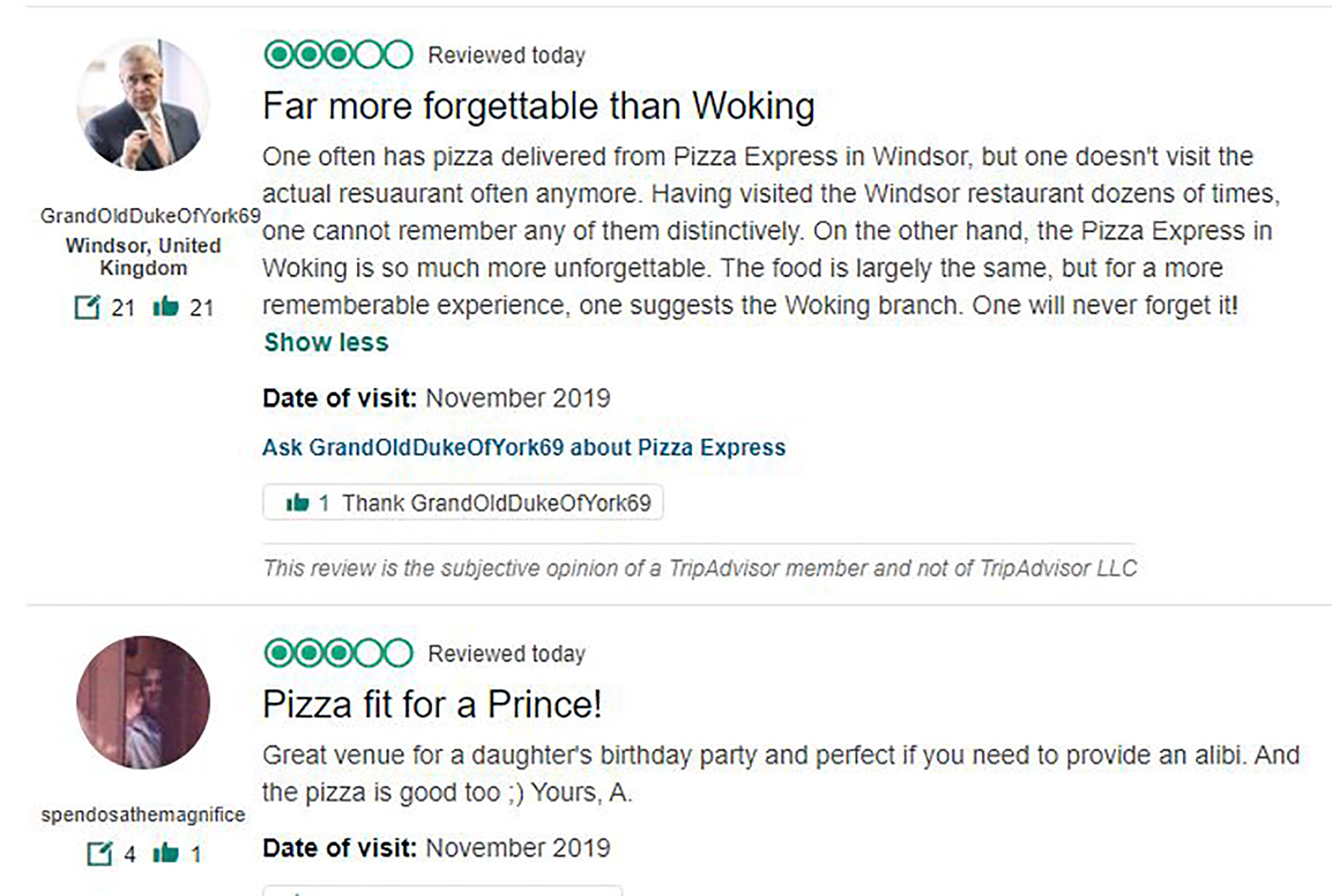This screenshot has height=896, width=1332.
Task: Click the rating bubbles on Woking review
Action: pyautogui.click(x=338, y=55)
